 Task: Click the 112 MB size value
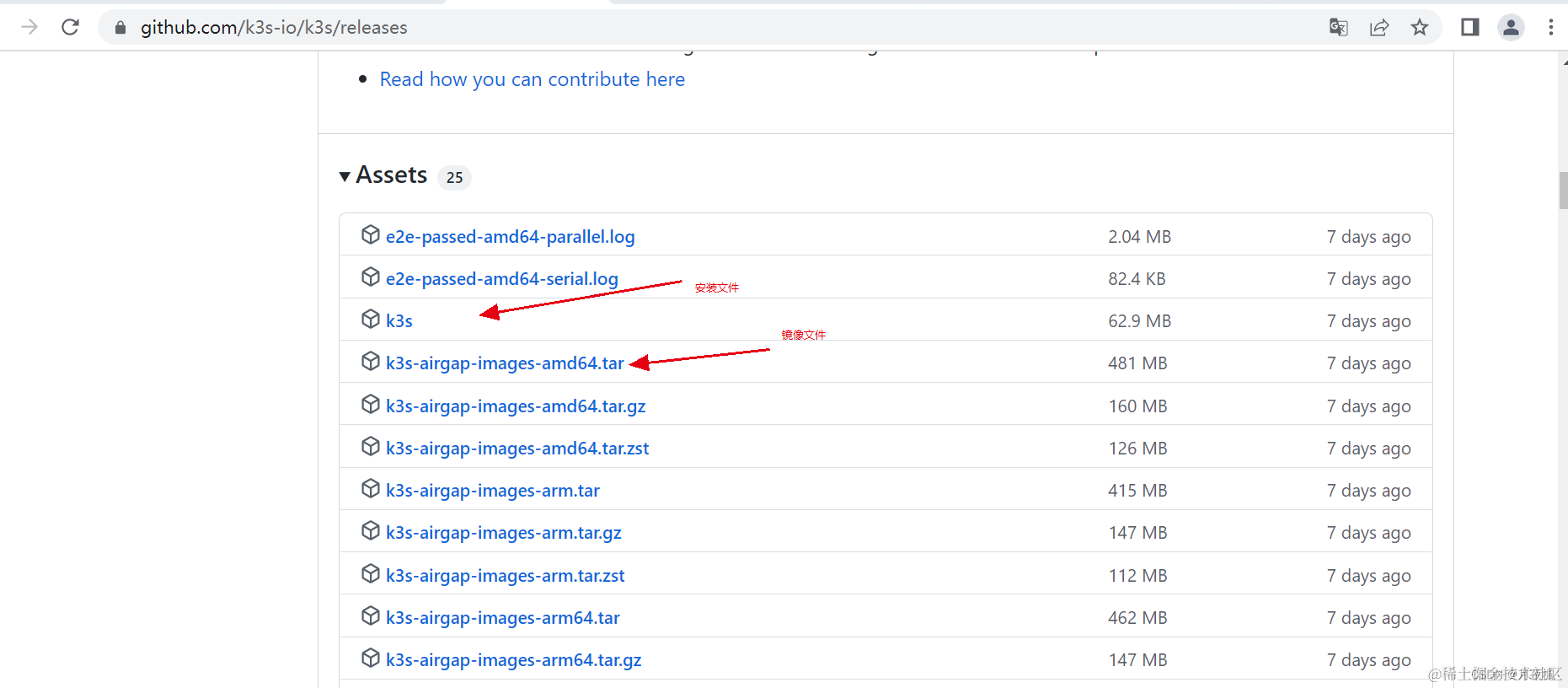1137,576
